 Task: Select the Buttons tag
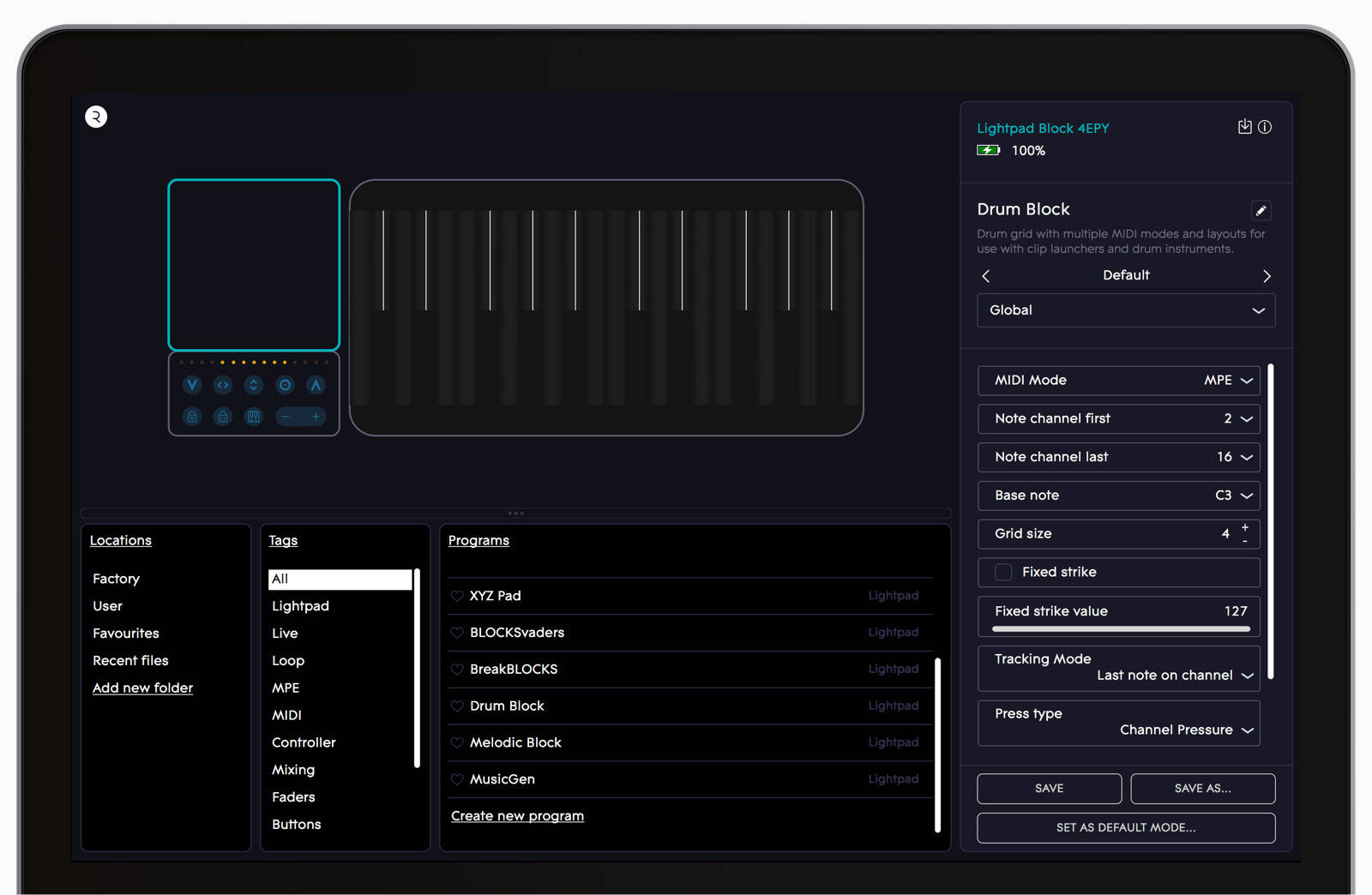(x=296, y=825)
